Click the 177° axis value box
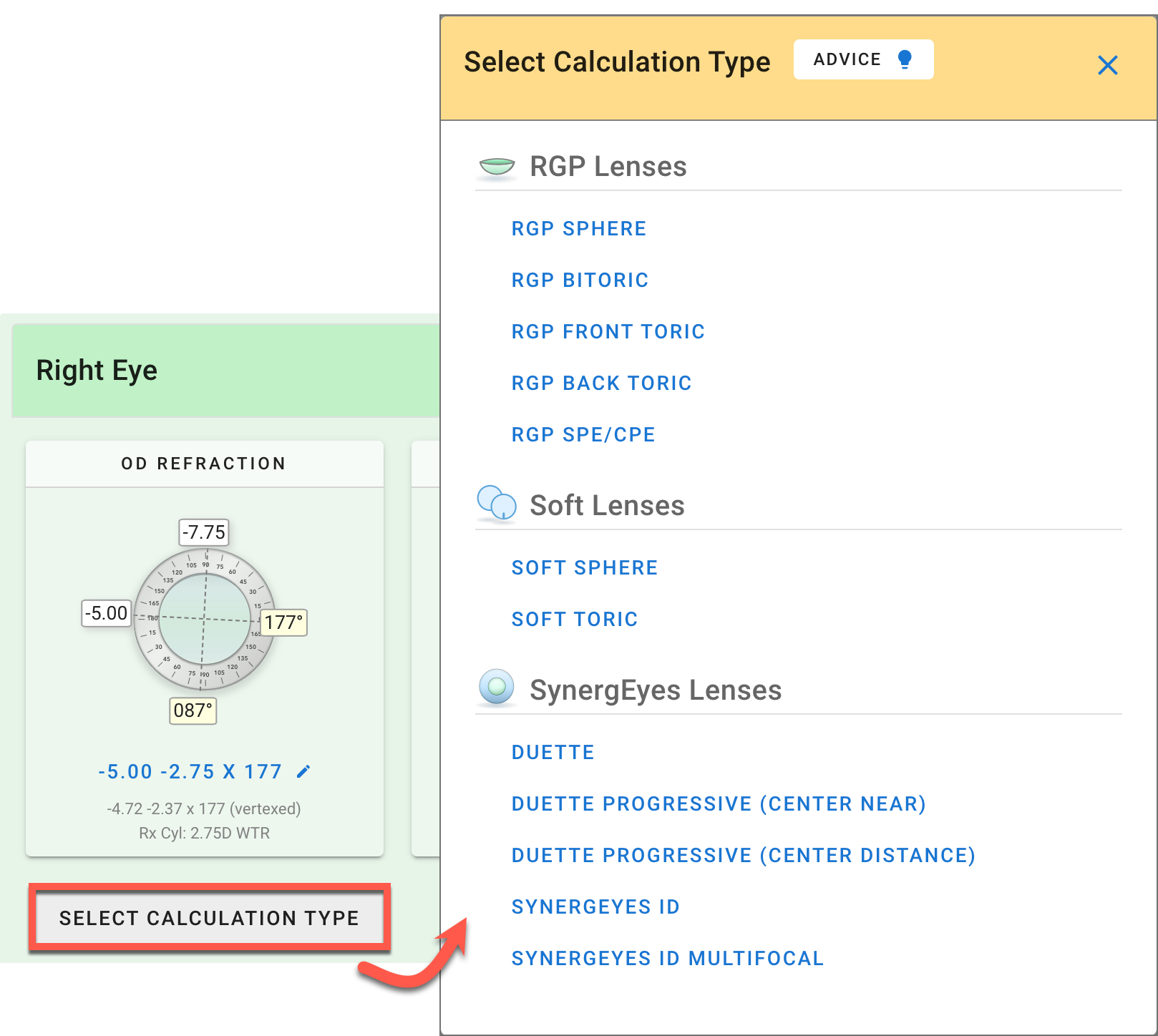Viewport: 1158px width, 1036px height. 283,622
